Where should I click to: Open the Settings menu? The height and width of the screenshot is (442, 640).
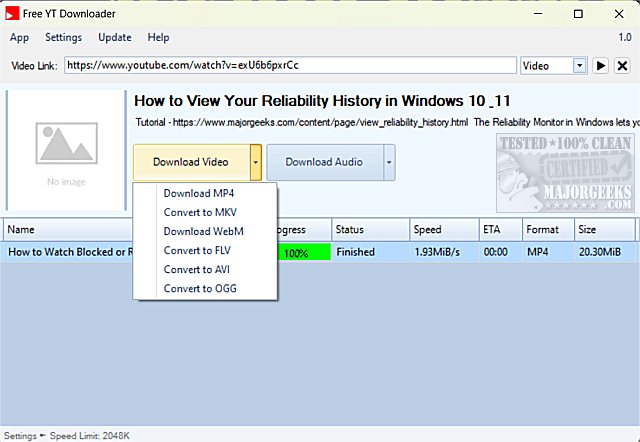coord(63,38)
